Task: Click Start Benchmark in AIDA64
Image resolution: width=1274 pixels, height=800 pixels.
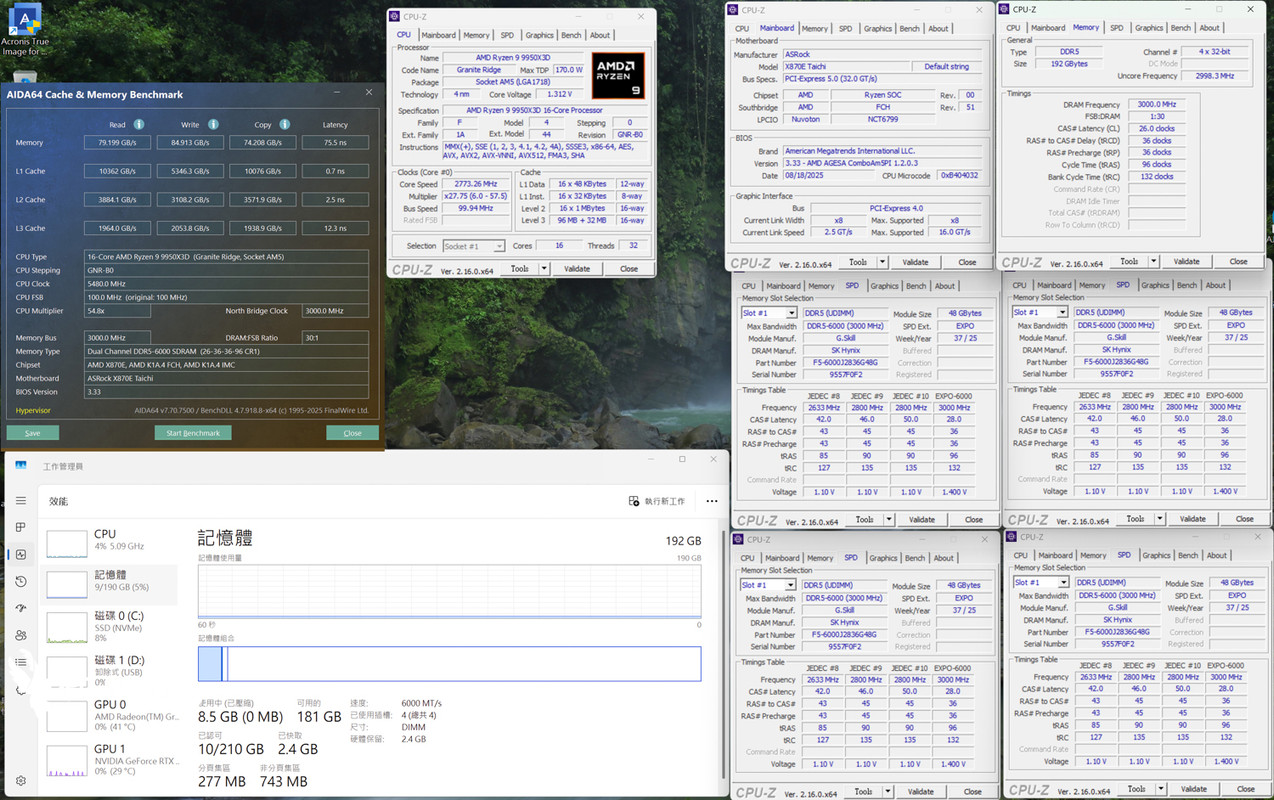Action: coord(193,433)
